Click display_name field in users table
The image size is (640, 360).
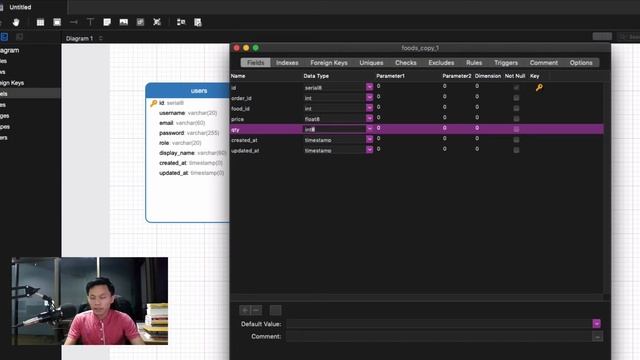pos(193,153)
